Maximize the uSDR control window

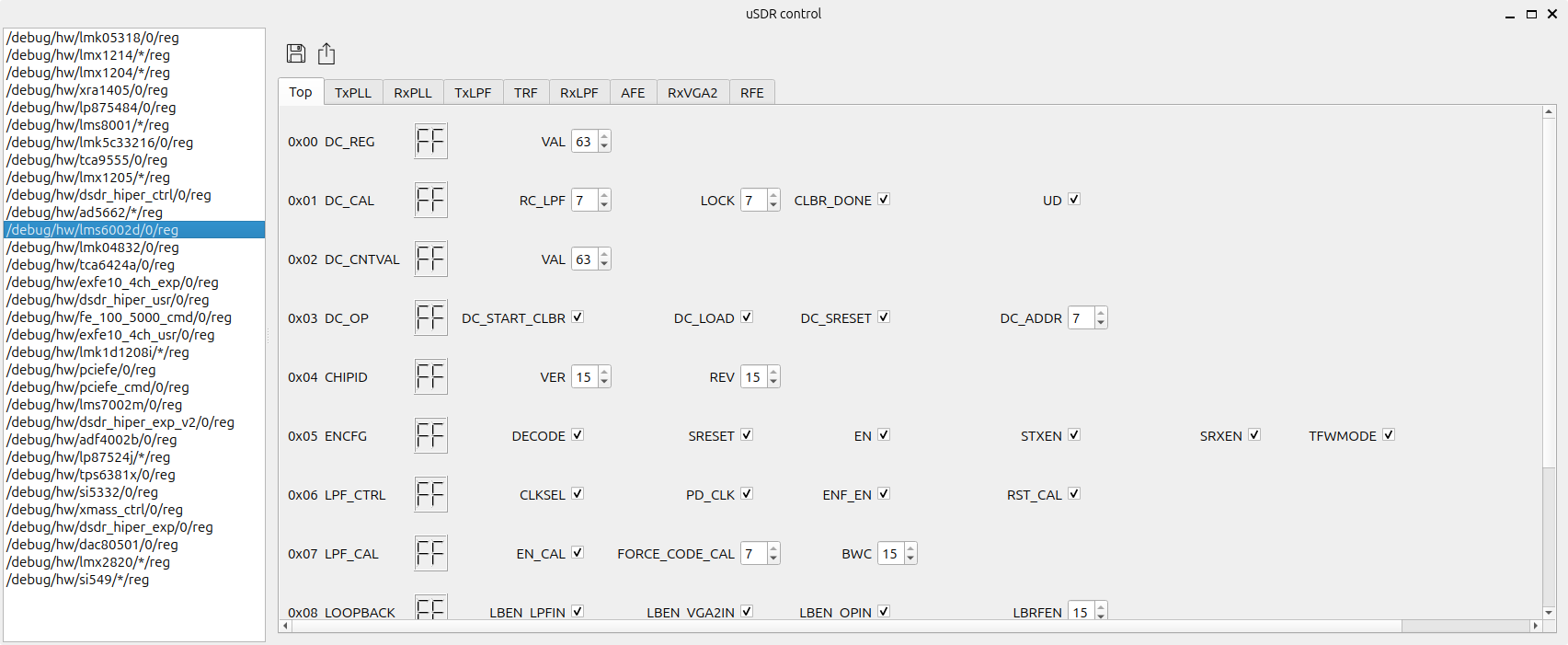coord(1531,14)
